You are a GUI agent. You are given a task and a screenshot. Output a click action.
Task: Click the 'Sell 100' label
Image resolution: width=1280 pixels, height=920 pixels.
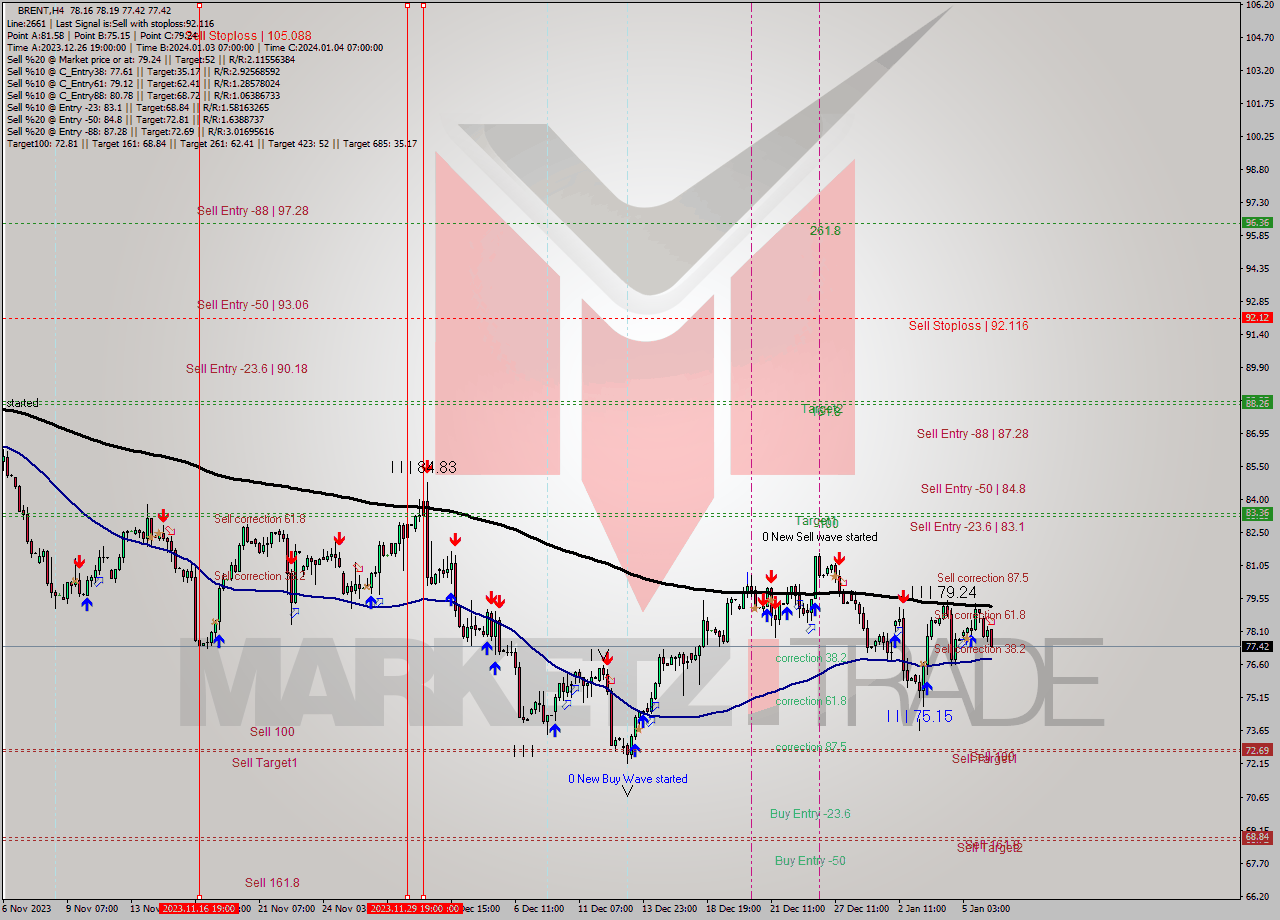point(272,732)
